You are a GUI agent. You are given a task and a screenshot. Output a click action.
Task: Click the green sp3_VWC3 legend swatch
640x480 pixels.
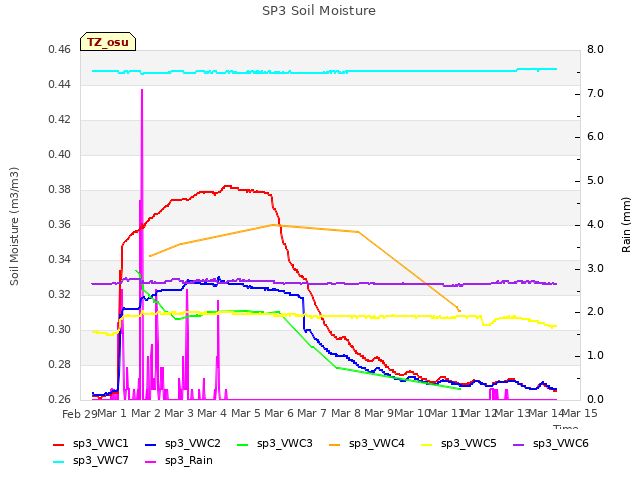243,444
